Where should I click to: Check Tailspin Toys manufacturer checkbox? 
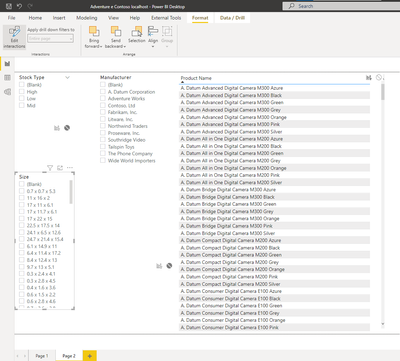click(103, 146)
